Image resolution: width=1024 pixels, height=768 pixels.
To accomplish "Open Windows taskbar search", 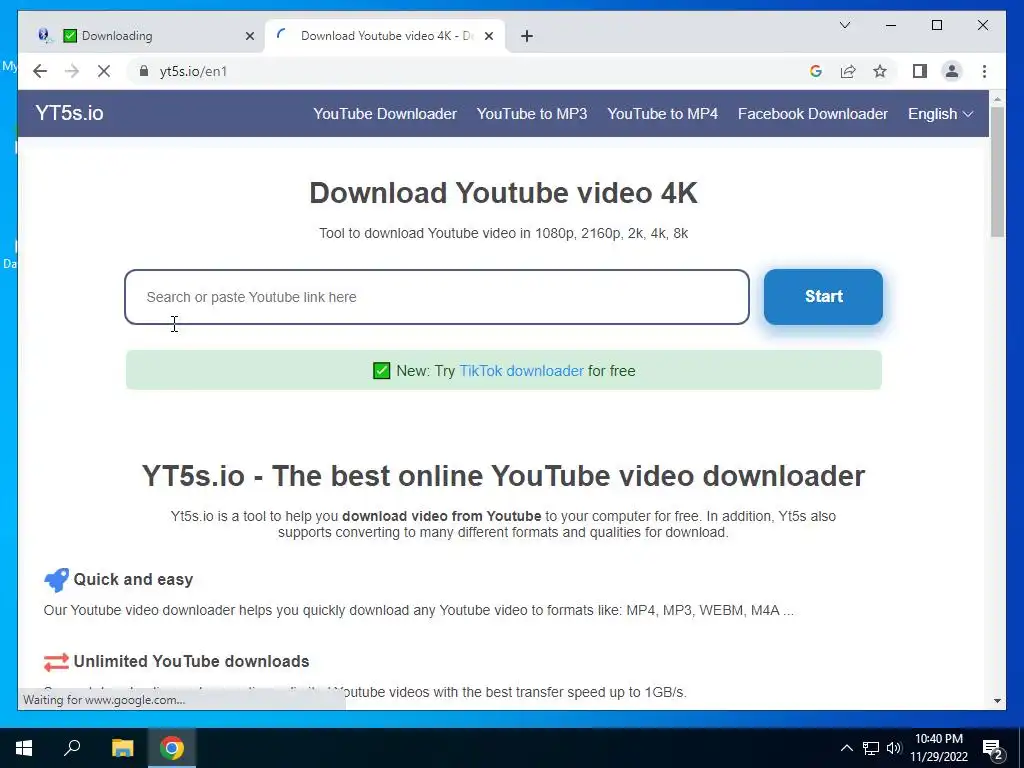I will (72, 748).
